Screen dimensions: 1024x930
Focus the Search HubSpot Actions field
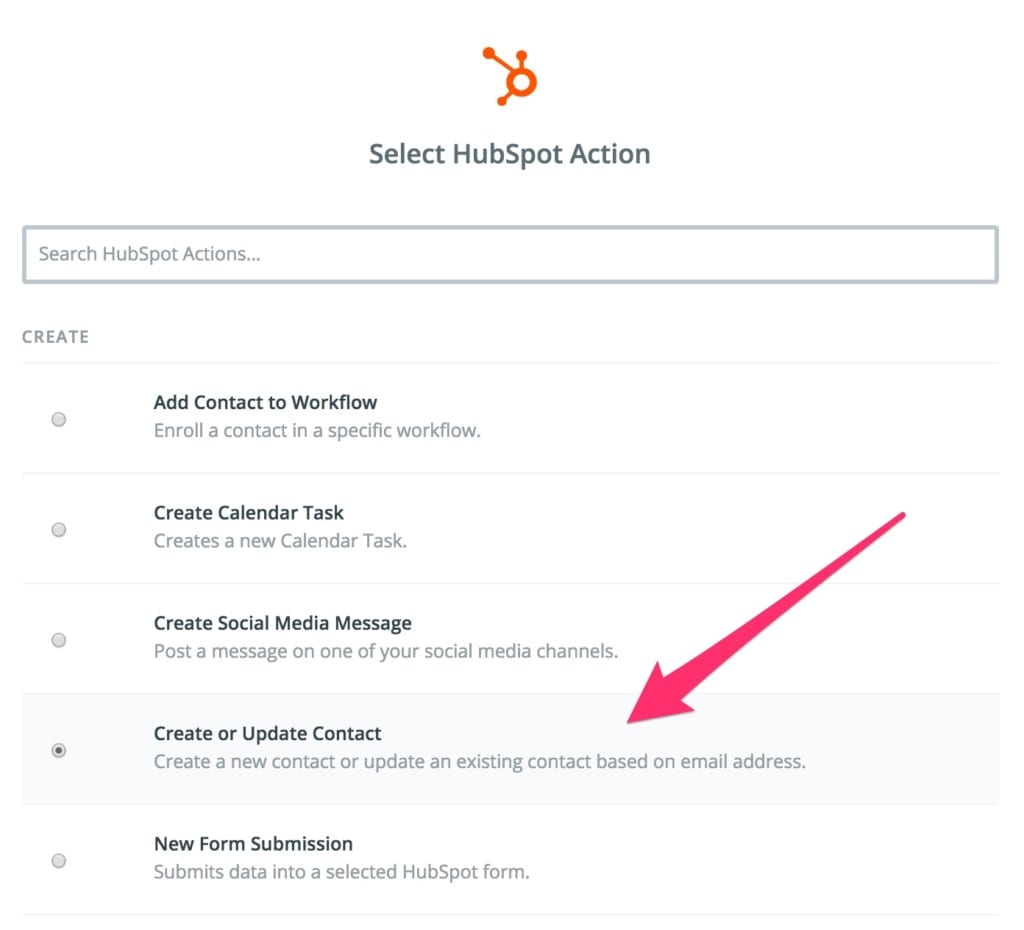tap(510, 254)
